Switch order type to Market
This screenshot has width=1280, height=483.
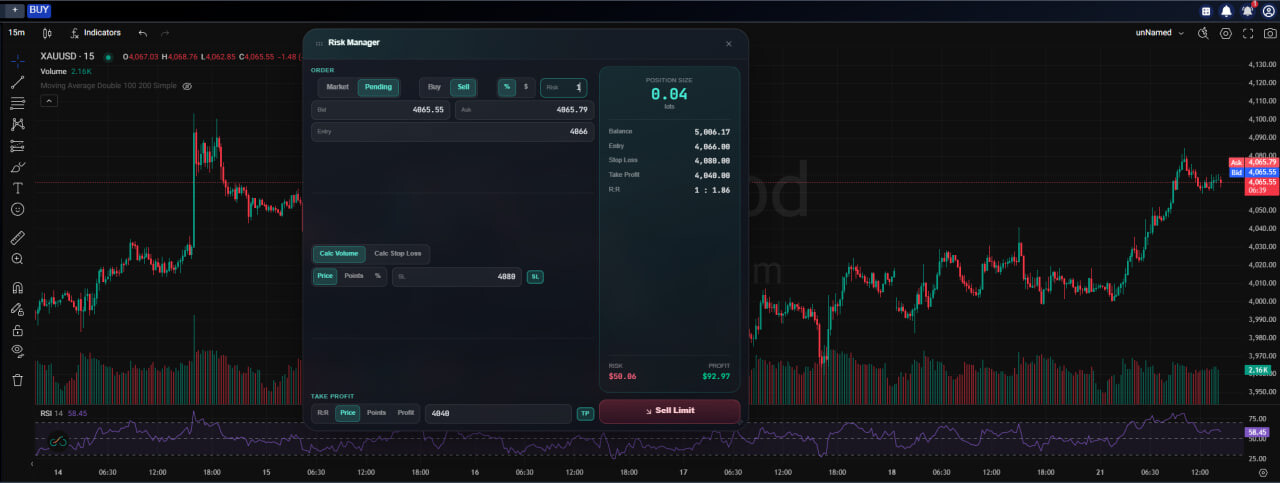(338, 87)
